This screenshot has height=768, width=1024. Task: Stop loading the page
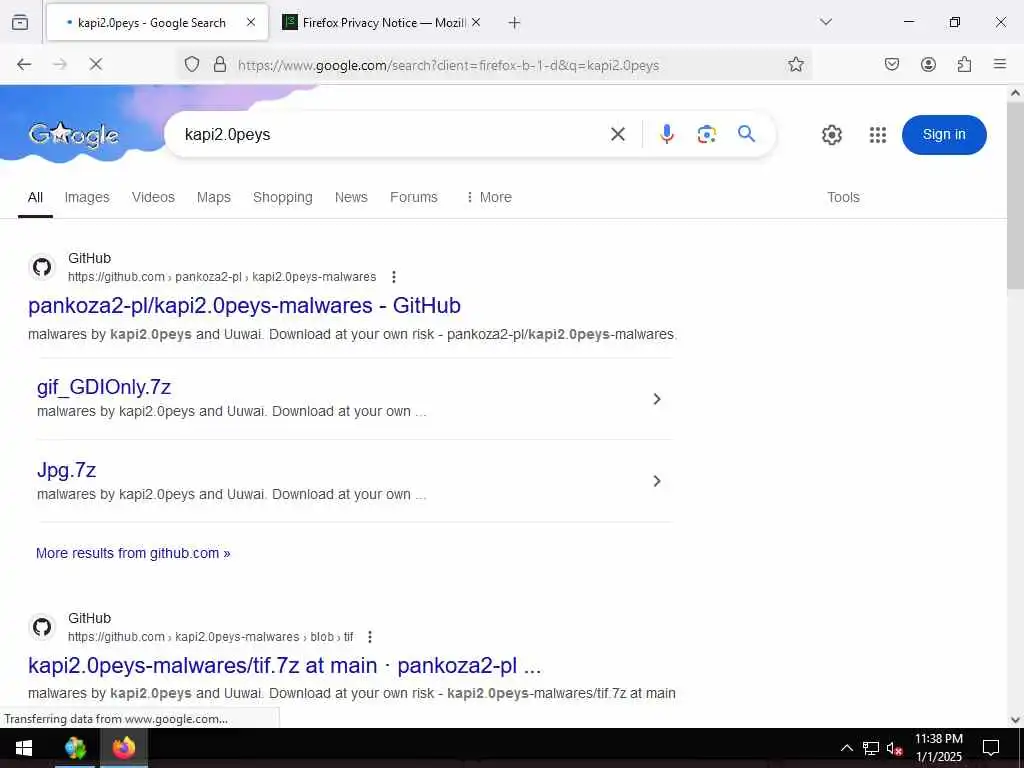click(95, 64)
